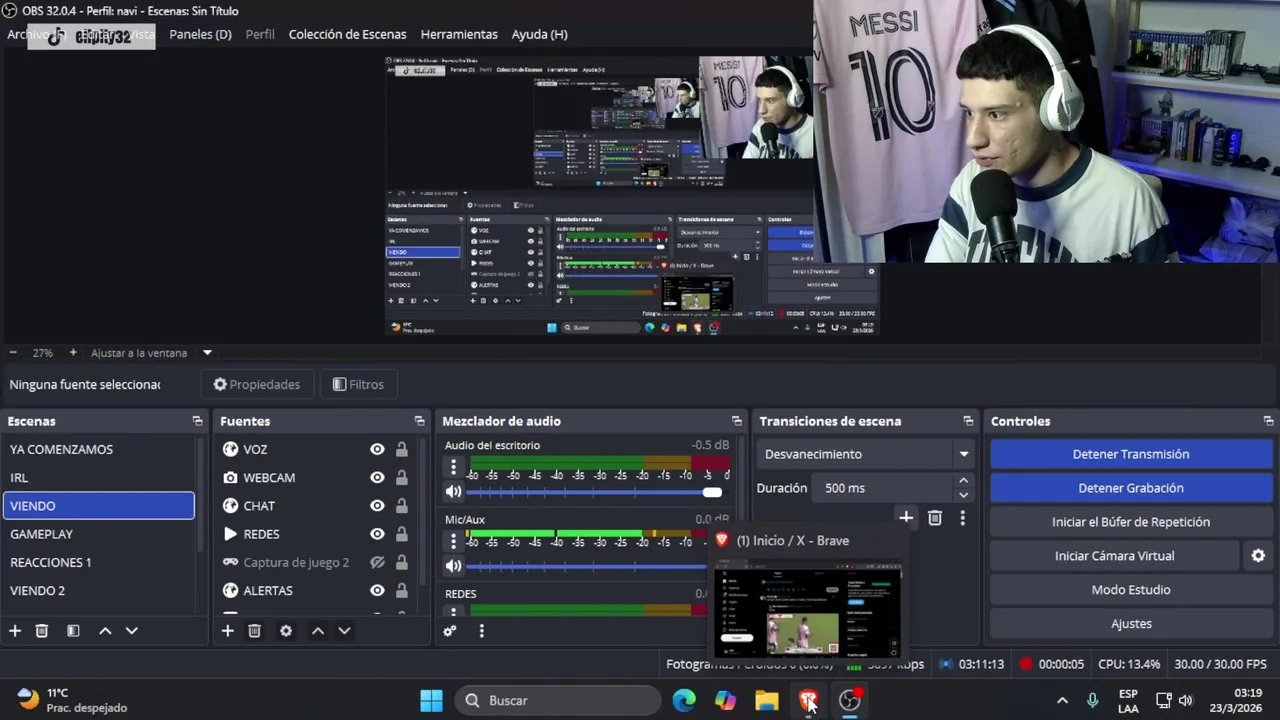Screen dimensions: 1280x720
Task: Open Herramientas menu
Action: pos(459,34)
